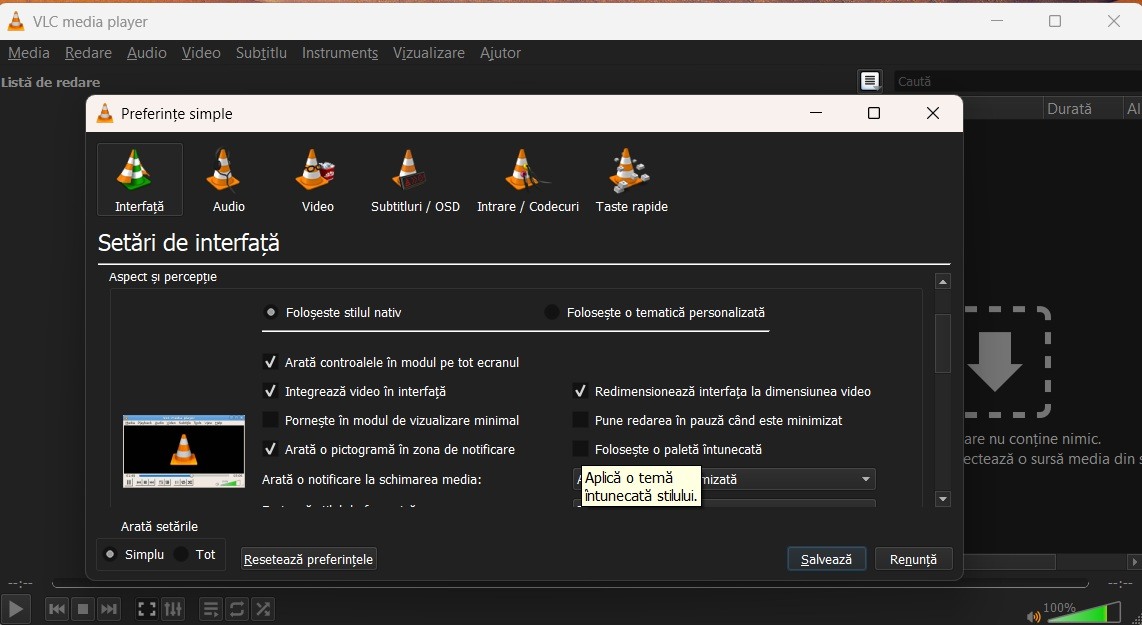The height and width of the screenshot is (625, 1142).
Task: Click the settings scrollbar down arrow
Action: [x=943, y=499]
